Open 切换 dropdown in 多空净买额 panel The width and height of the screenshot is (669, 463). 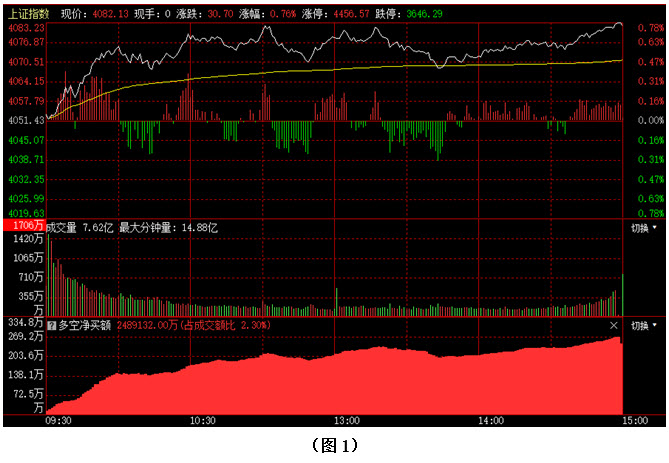click(644, 326)
